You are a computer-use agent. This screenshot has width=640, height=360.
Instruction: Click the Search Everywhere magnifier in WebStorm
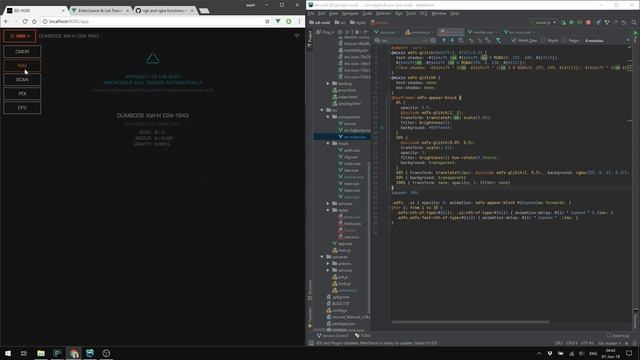pos(634,22)
